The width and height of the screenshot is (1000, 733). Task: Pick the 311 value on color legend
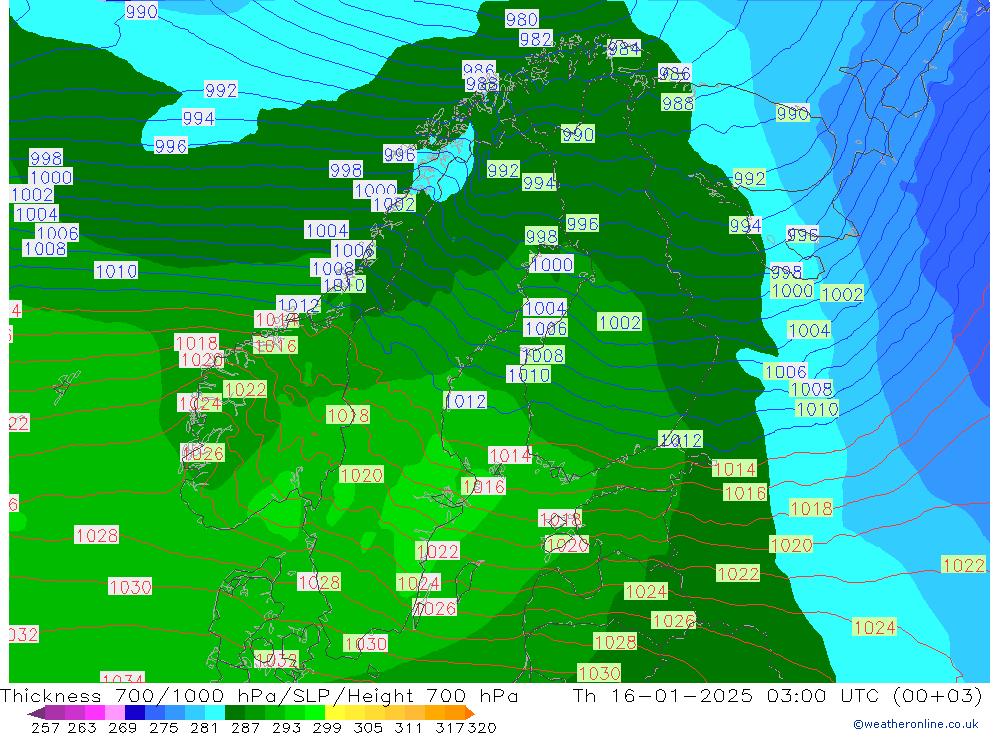(x=408, y=727)
